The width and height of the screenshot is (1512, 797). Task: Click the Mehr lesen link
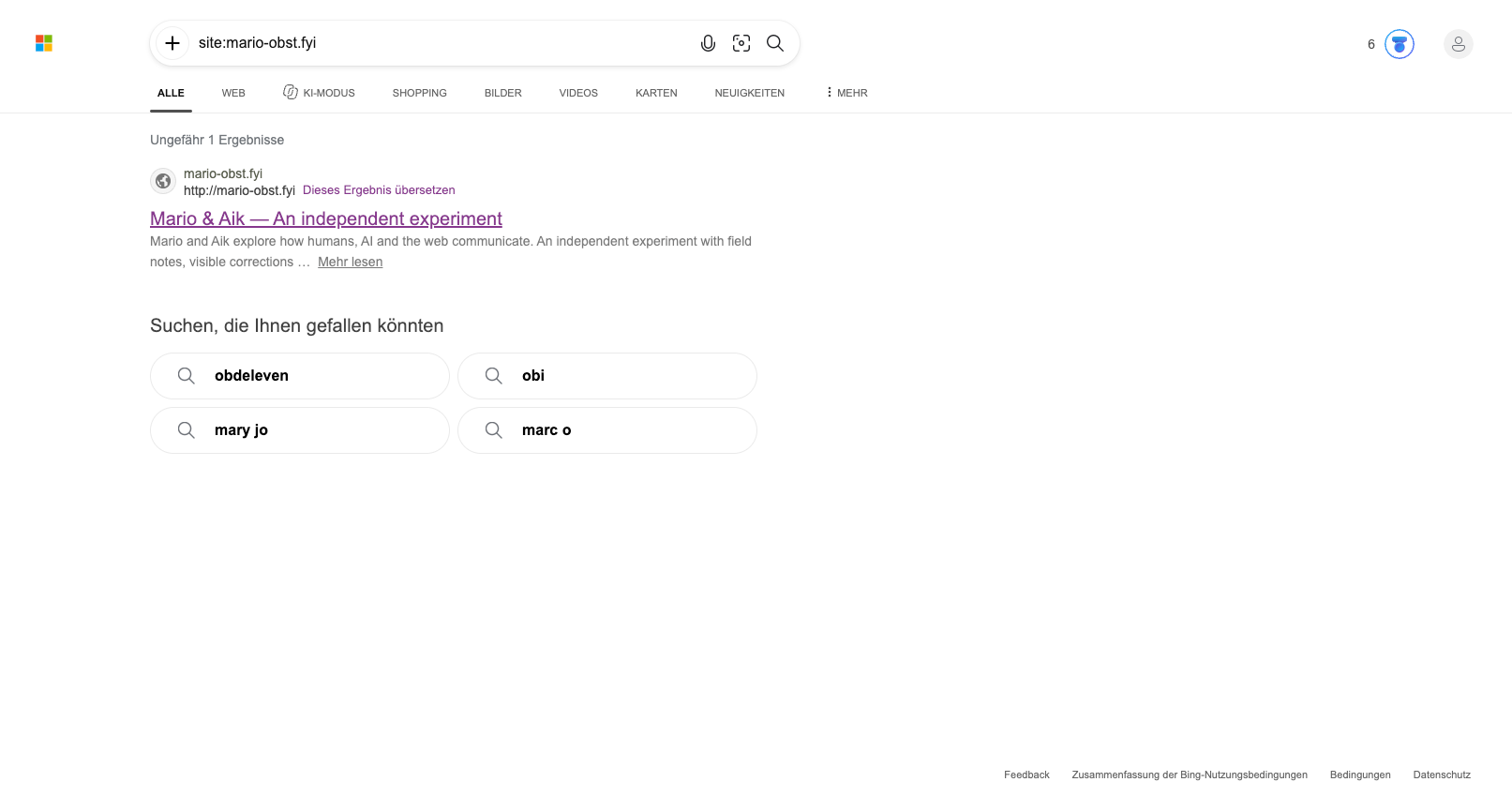tap(350, 263)
